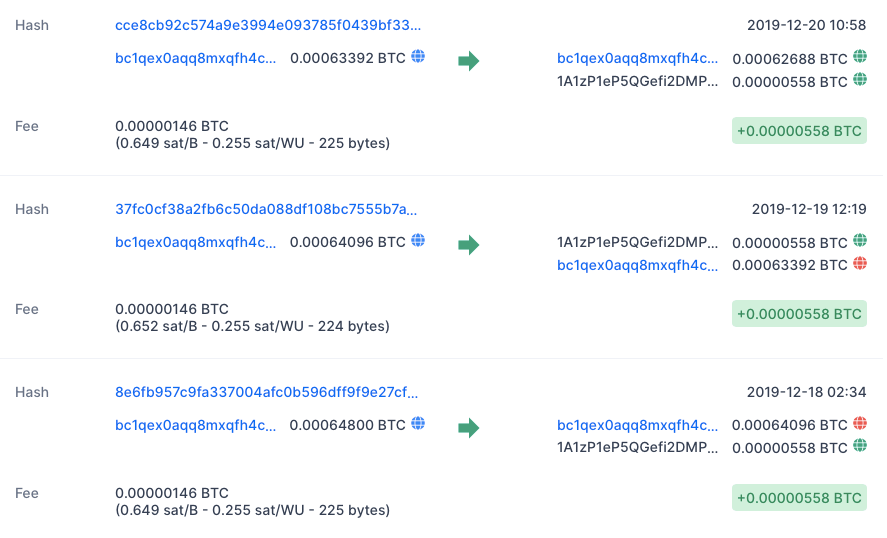The image size is (887, 538).
Task: Open output address bc1qex0aqq8 beside 0.00062688 BTC
Action: 637,58
